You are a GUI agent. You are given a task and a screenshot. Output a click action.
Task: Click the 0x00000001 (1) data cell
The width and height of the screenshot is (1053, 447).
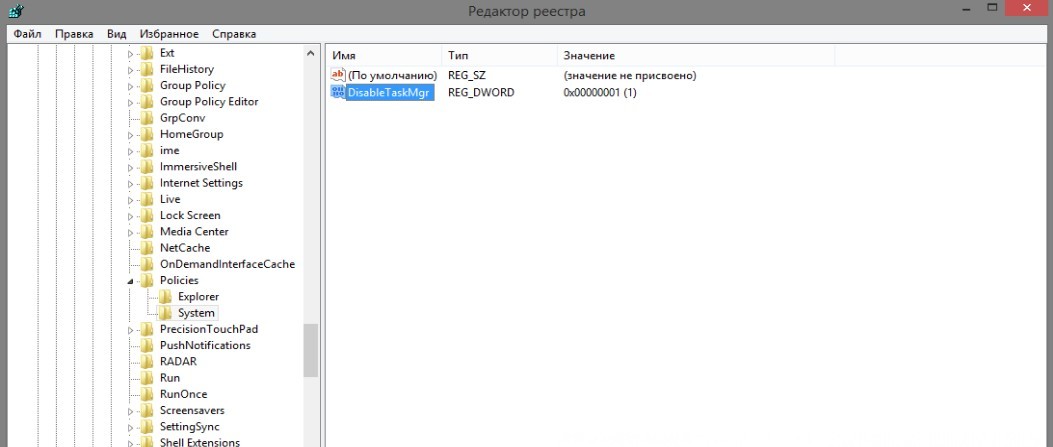coord(600,93)
